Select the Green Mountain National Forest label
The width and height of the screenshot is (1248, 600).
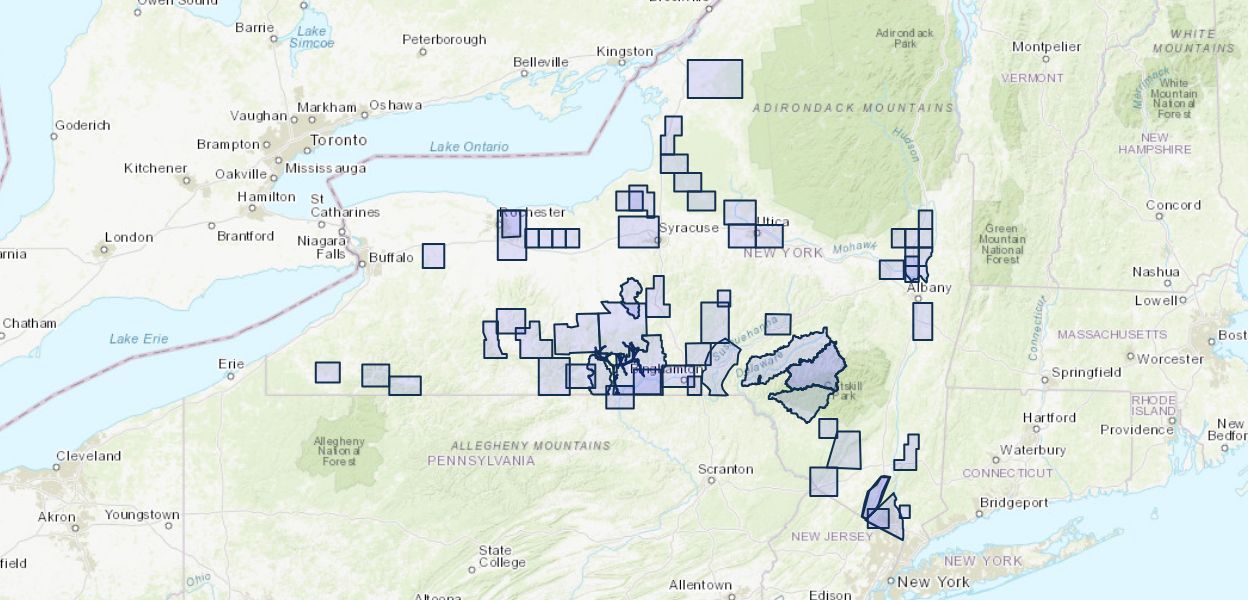[x=1002, y=244]
